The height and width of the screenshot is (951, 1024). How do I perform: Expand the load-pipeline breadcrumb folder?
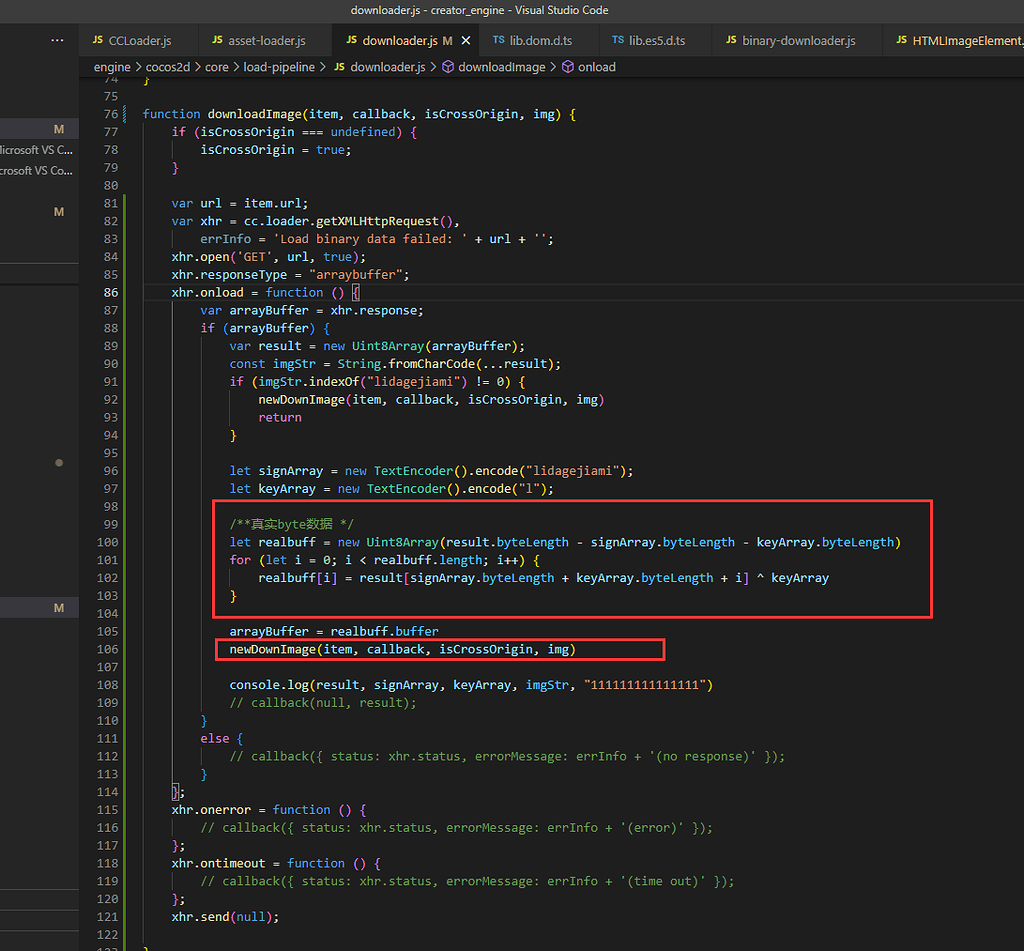279,67
